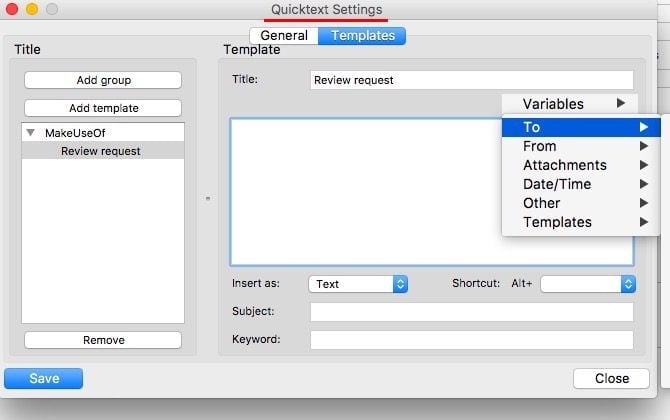Open the Attachments submenu
The height and width of the screenshot is (420, 670).
click(581, 165)
